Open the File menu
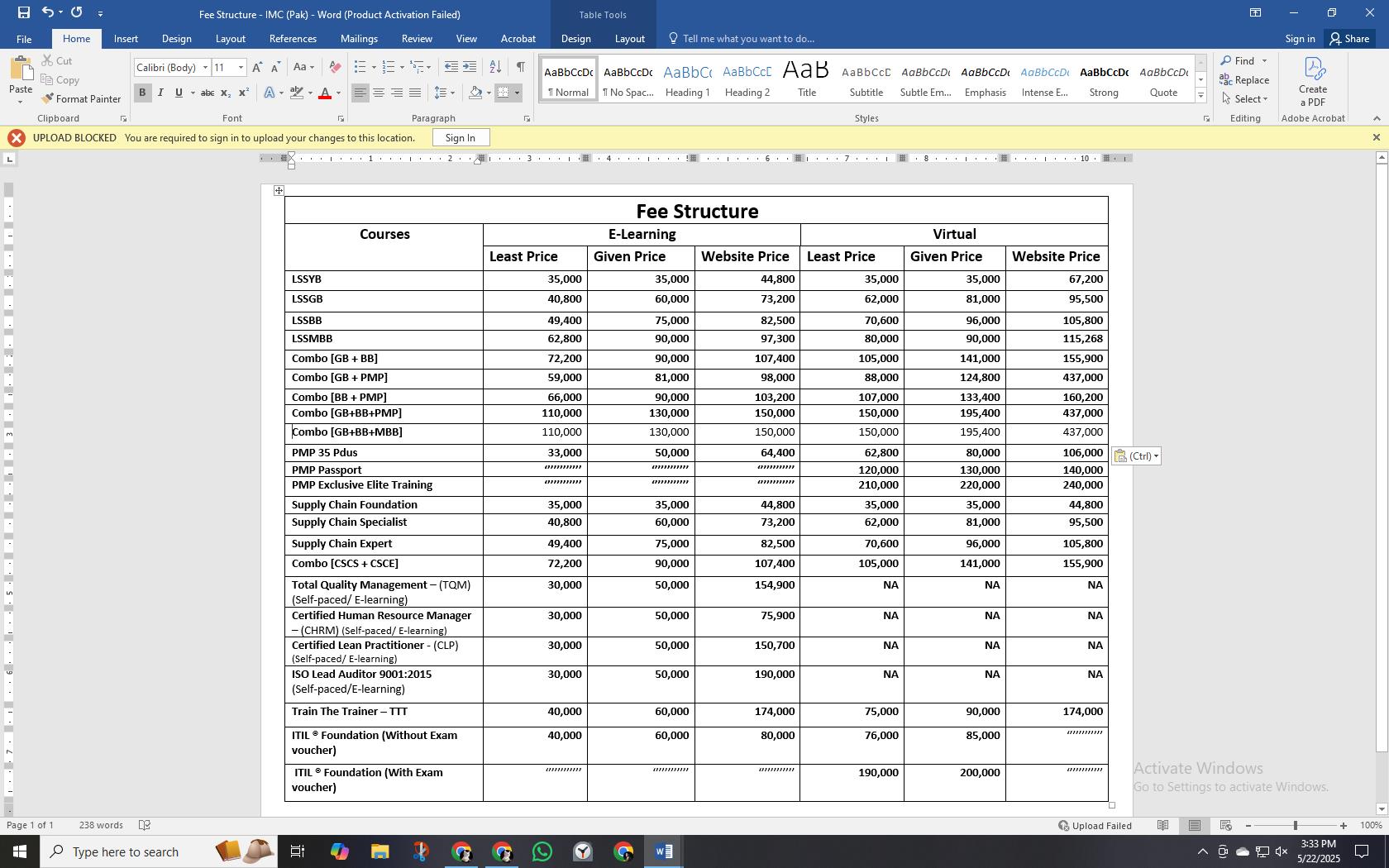Image resolution: width=1389 pixels, height=868 pixels. (x=24, y=39)
